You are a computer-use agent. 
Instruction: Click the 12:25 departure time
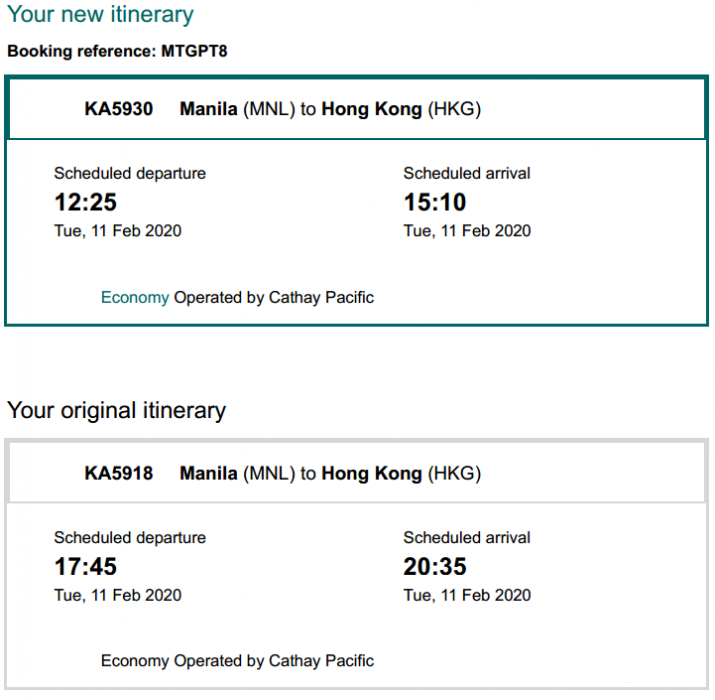coord(85,203)
